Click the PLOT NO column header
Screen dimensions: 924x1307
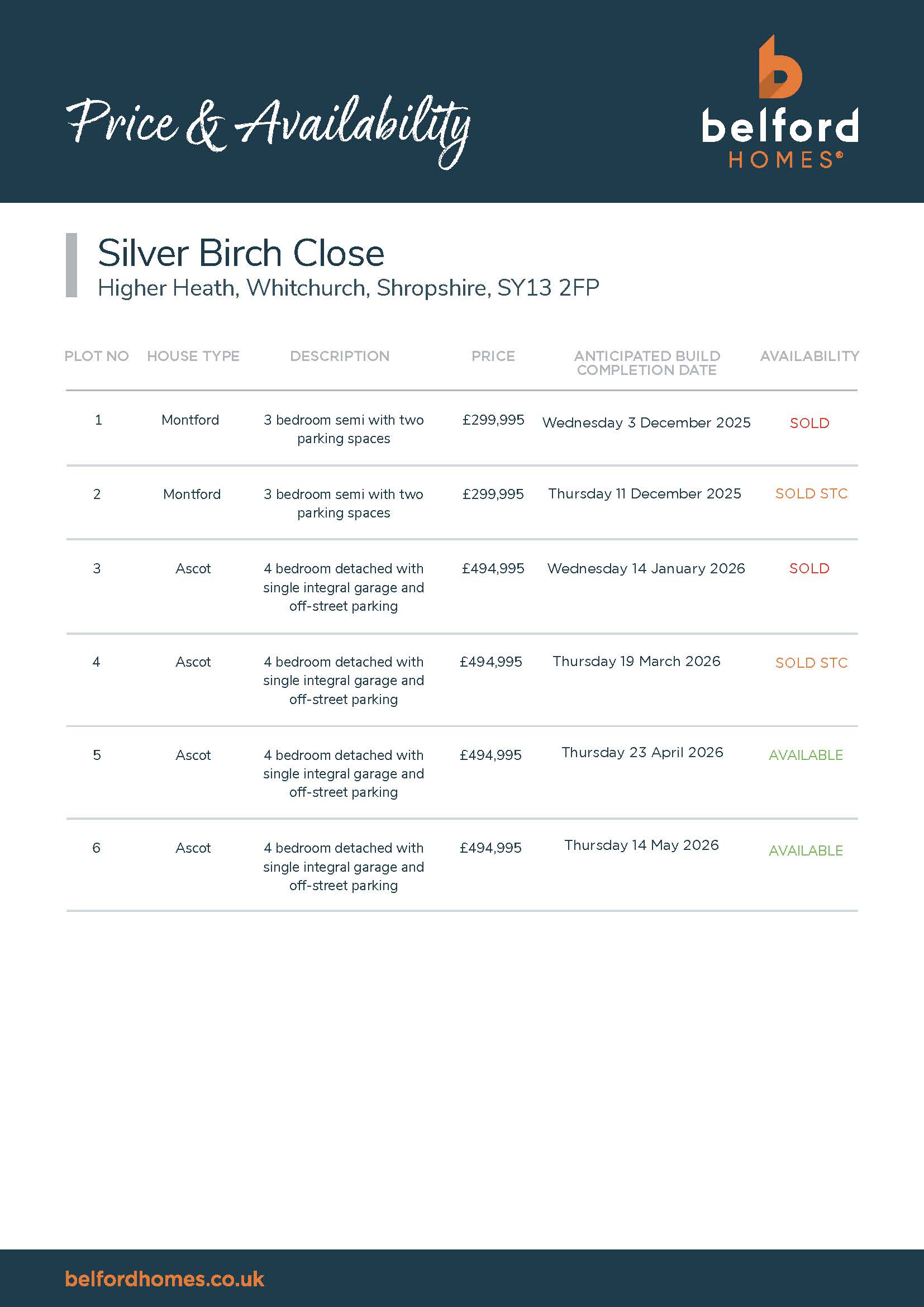[97, 357]
